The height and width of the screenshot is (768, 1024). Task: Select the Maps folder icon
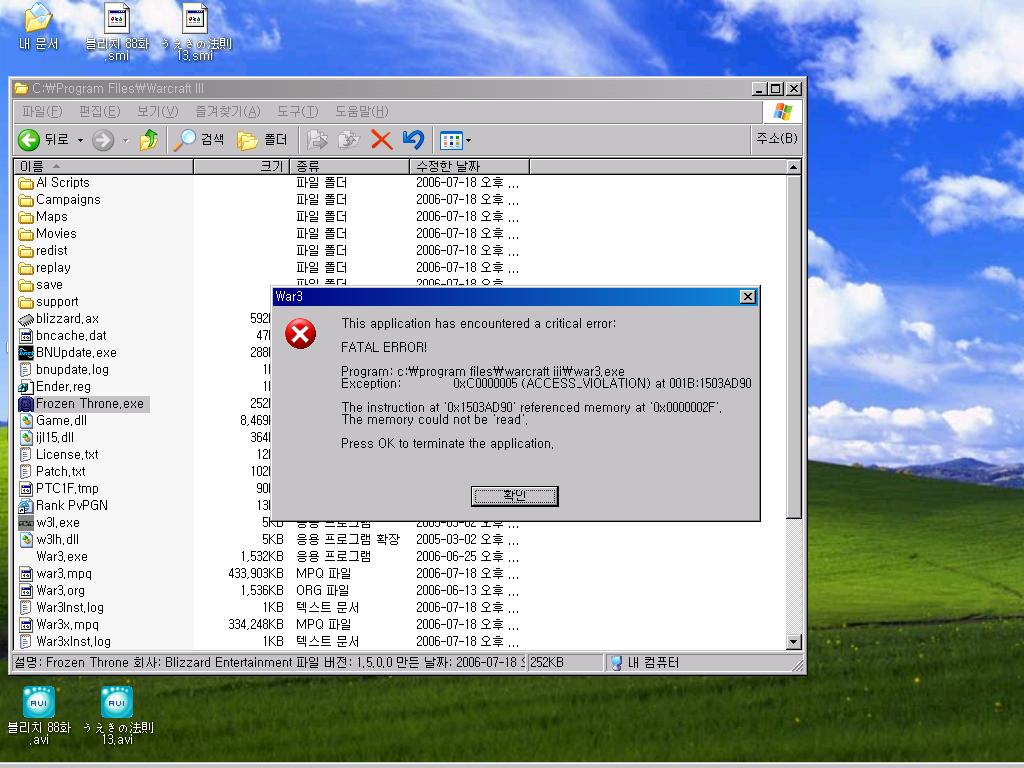pos(25,217)
